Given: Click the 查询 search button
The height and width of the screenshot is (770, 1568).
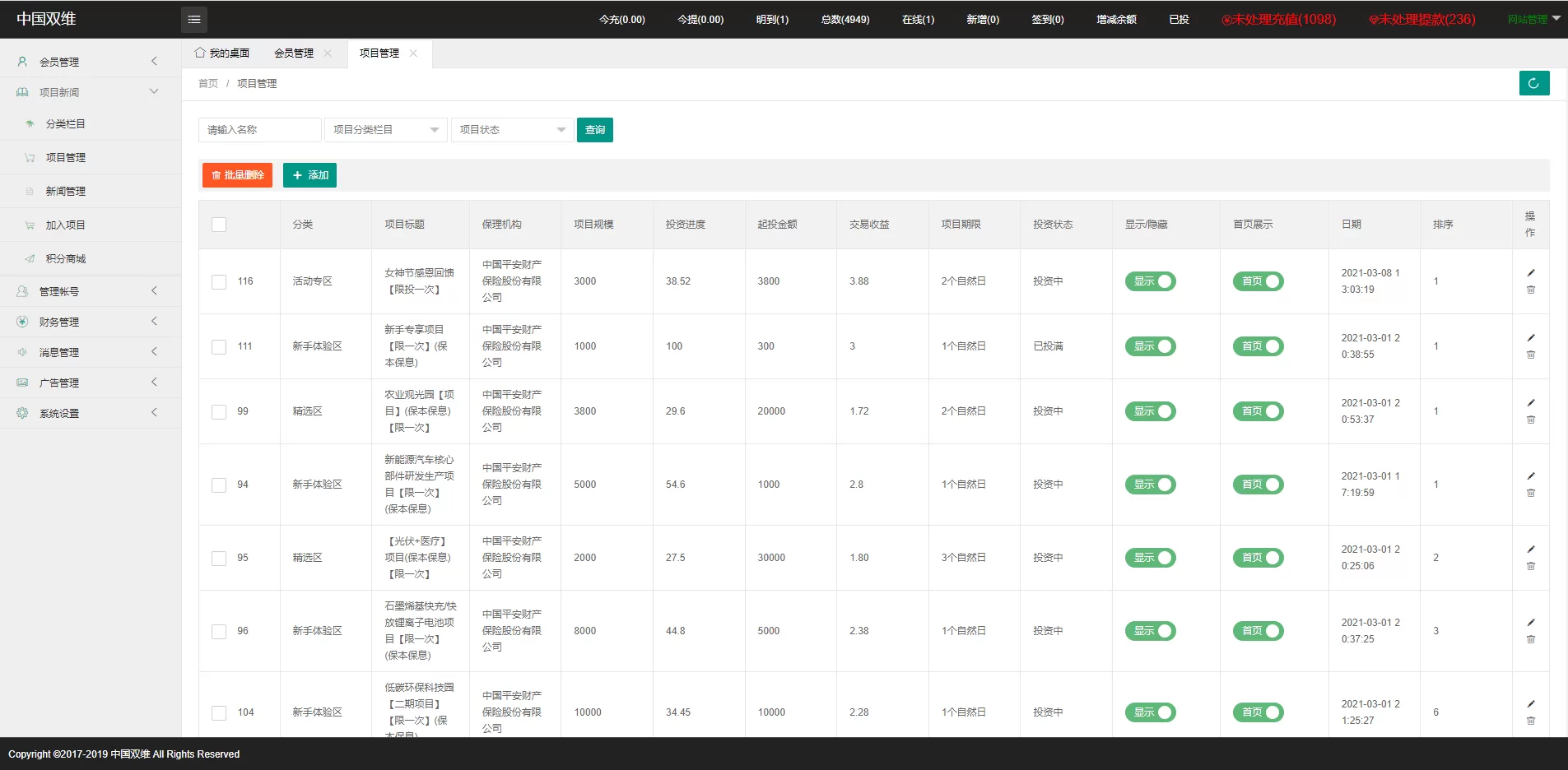Looking at the screenshot, I should [x=594, y=130].
